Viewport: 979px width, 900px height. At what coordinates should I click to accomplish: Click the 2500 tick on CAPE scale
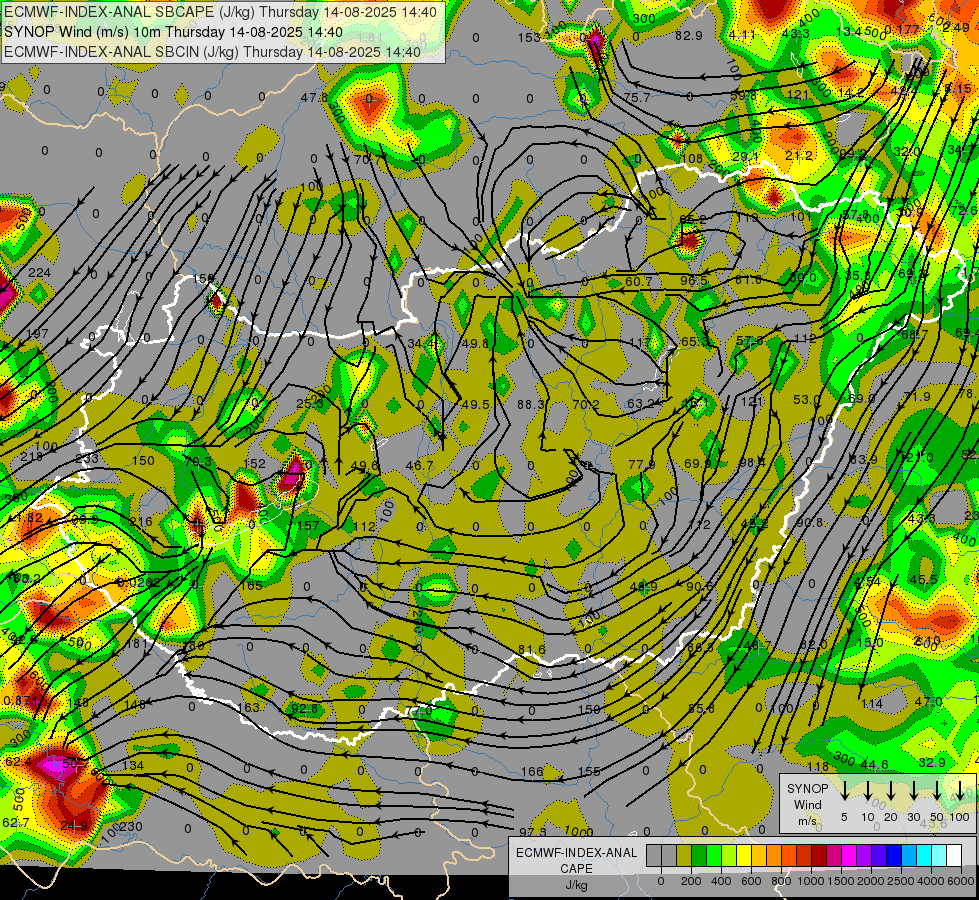click(x=900, y=881)
